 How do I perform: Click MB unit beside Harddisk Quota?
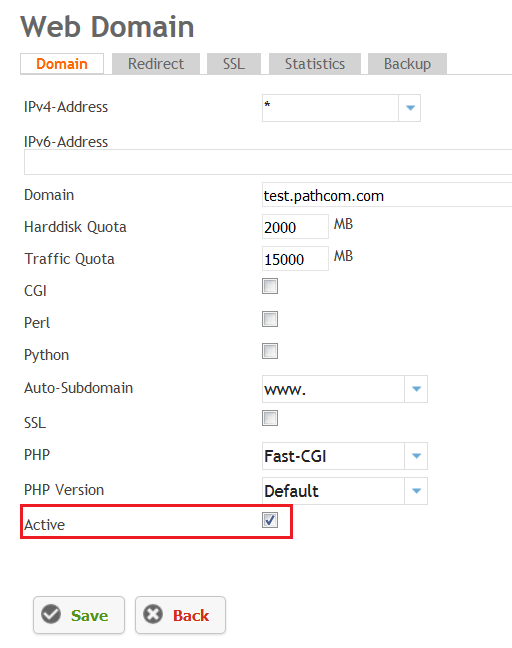[x=343, y=224]
